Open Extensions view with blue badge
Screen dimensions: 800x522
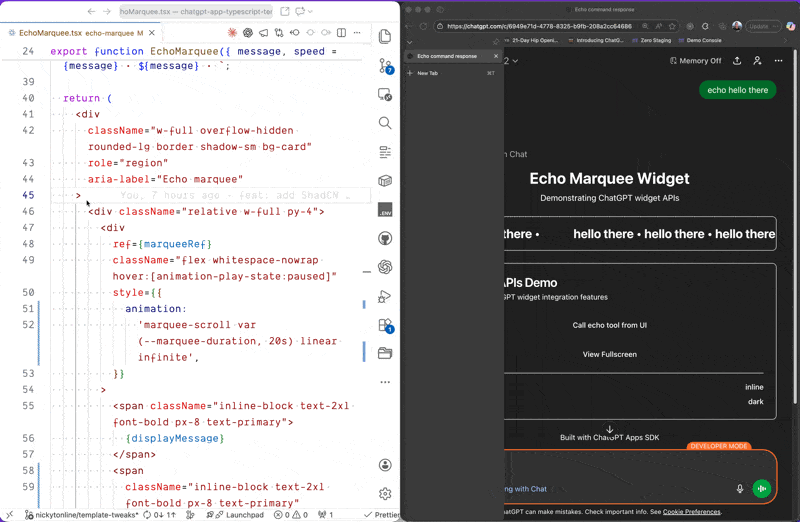(386, 326)
